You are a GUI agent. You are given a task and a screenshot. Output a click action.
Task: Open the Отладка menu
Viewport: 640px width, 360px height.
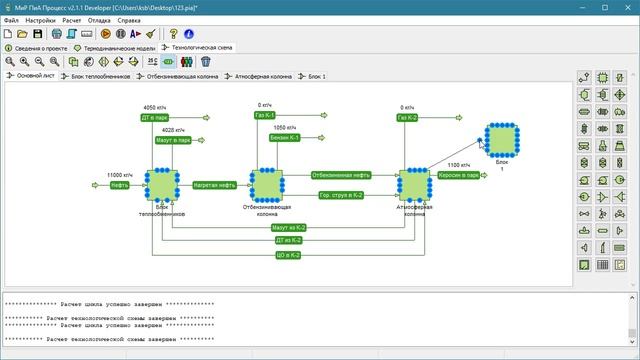99,20
